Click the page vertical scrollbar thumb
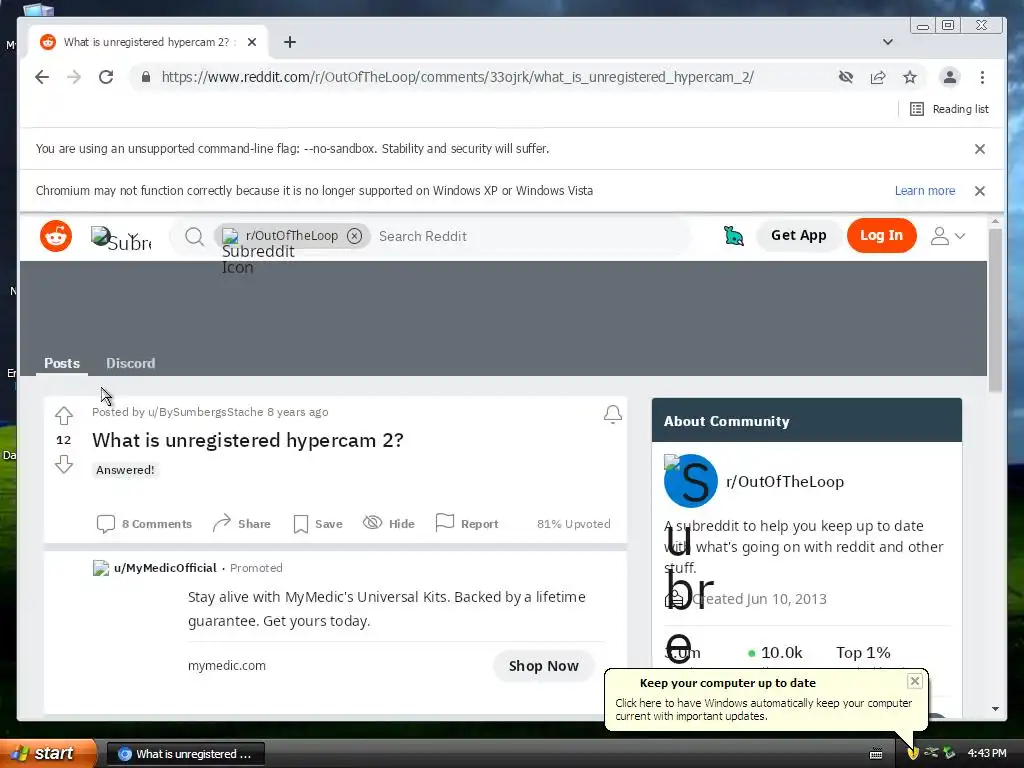The width and height of the screenshot is (1024, 768). pos(995,310)
